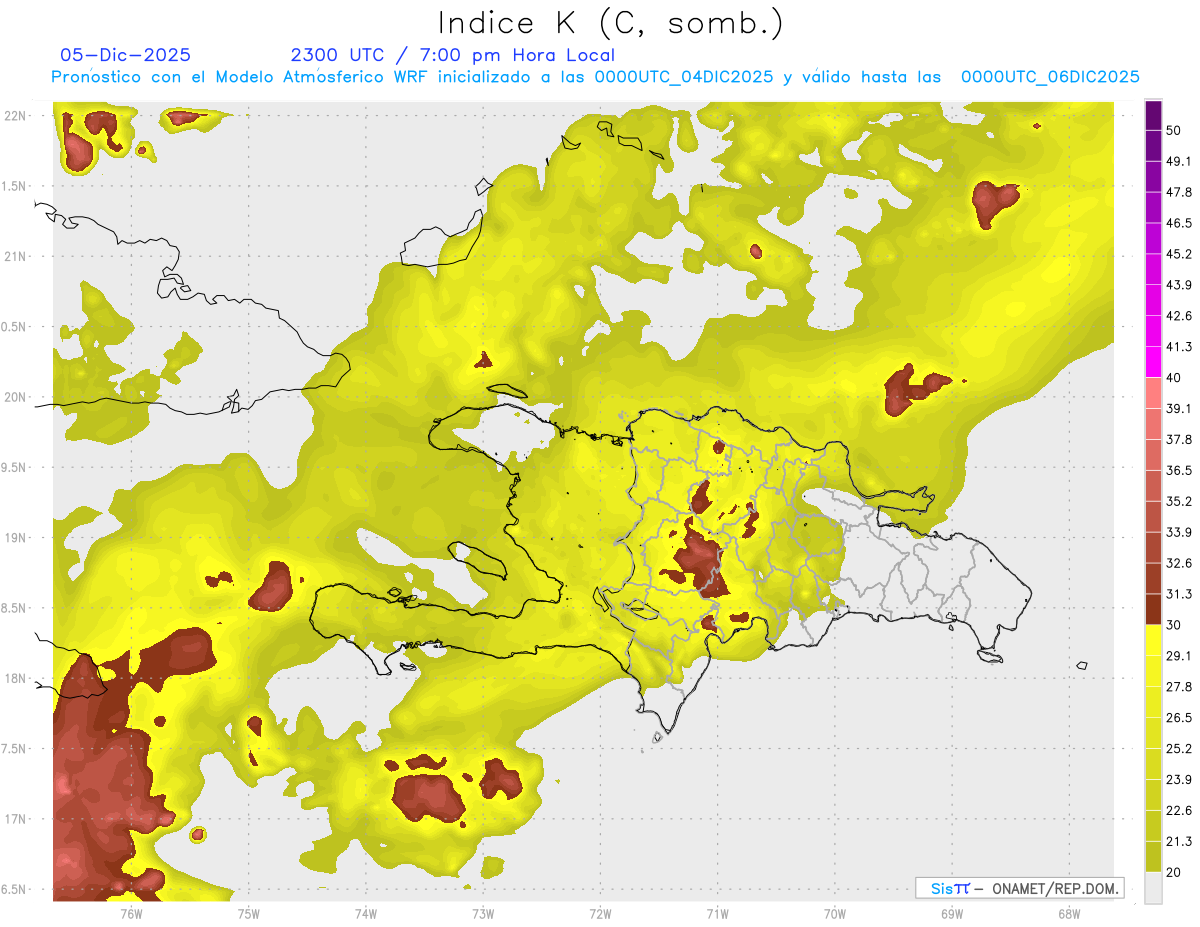Click the latitude label '17N'
Screen dimensions: 1200x927
(16, 819)
